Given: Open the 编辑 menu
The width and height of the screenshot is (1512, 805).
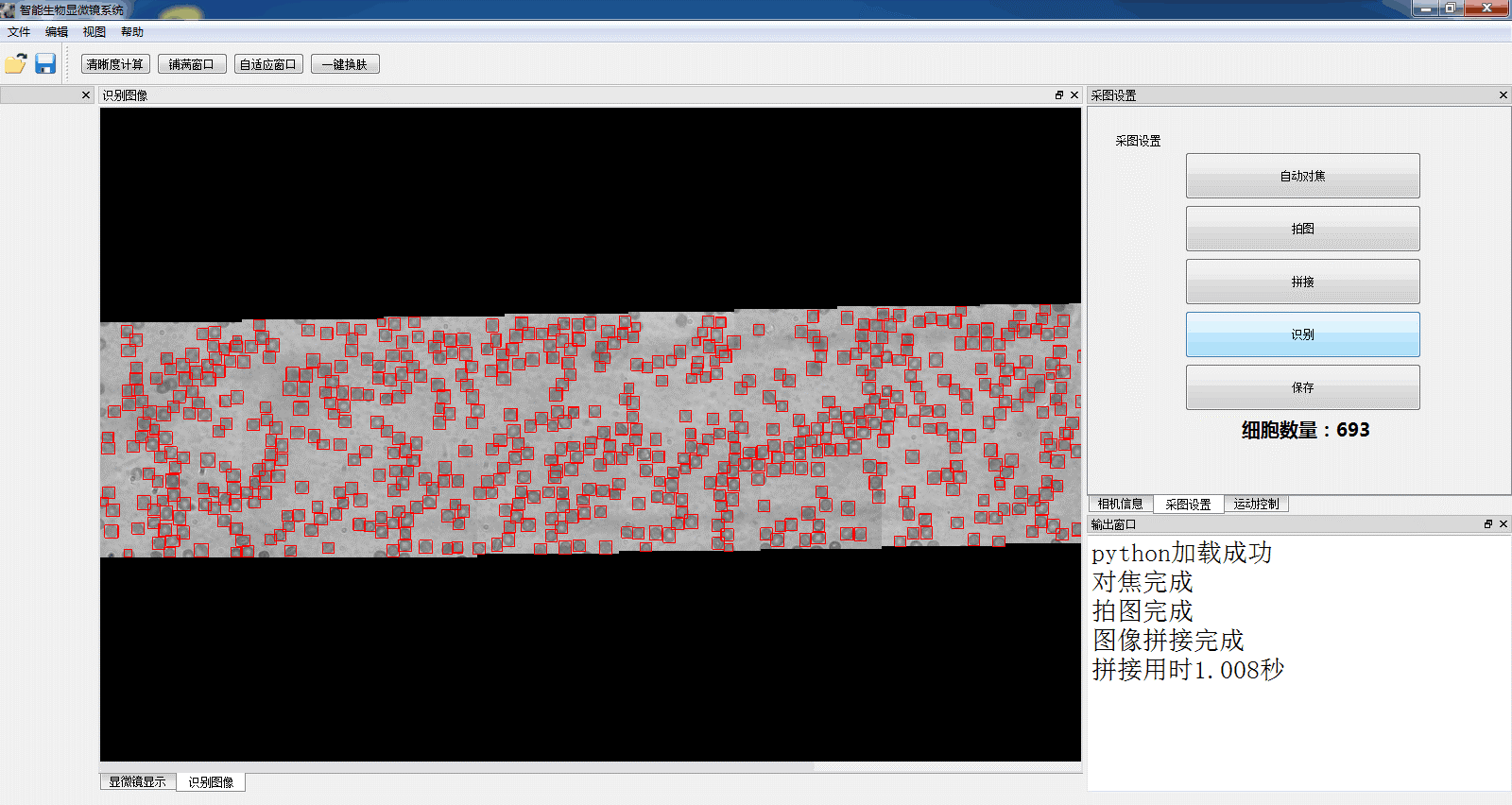Looking at the screenshot, I should pyautogui.click(x=57, y=32).
